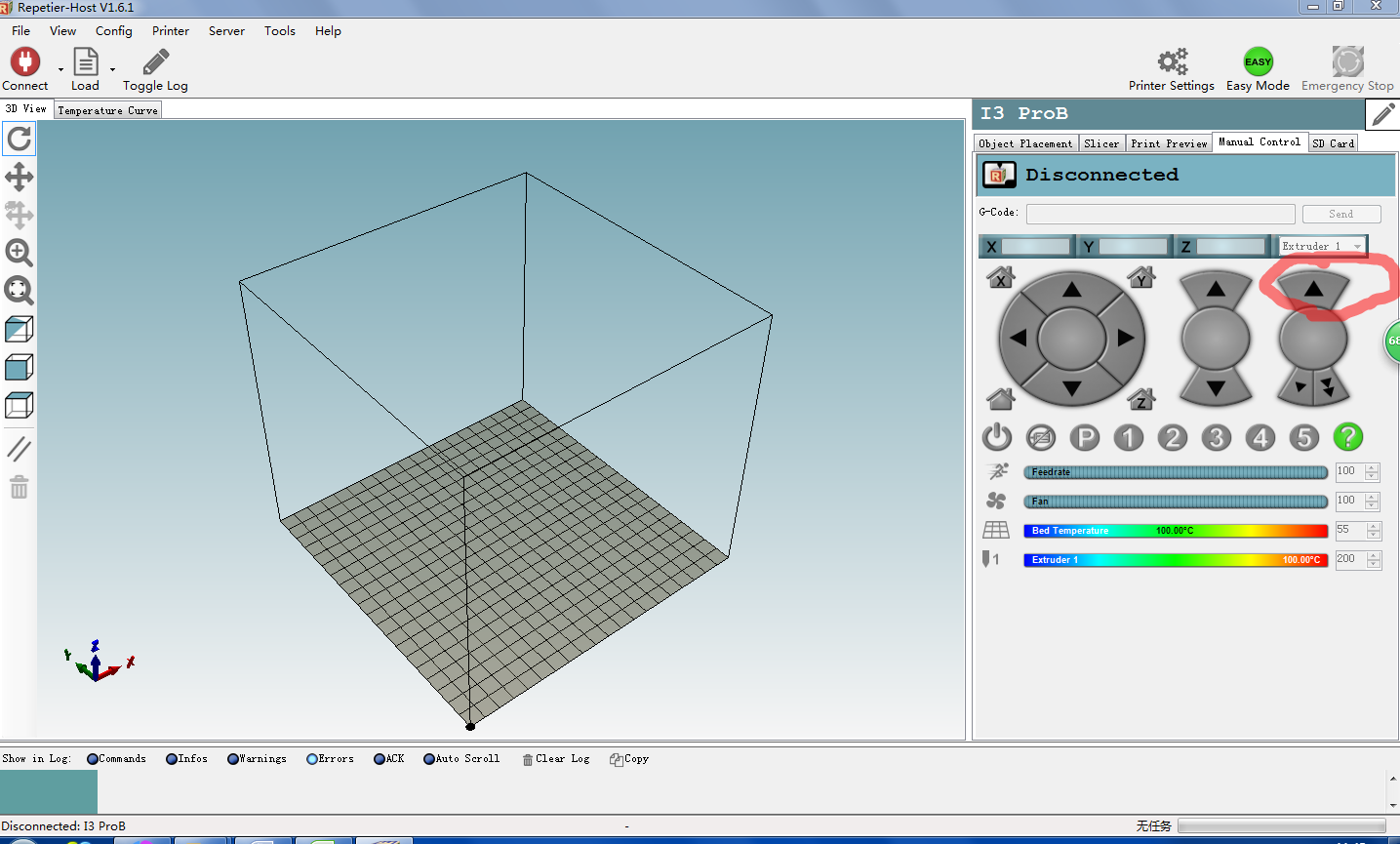Move X axis left arrow
The width and height of the screenshot is (1400, 844).
(1018, 339)
